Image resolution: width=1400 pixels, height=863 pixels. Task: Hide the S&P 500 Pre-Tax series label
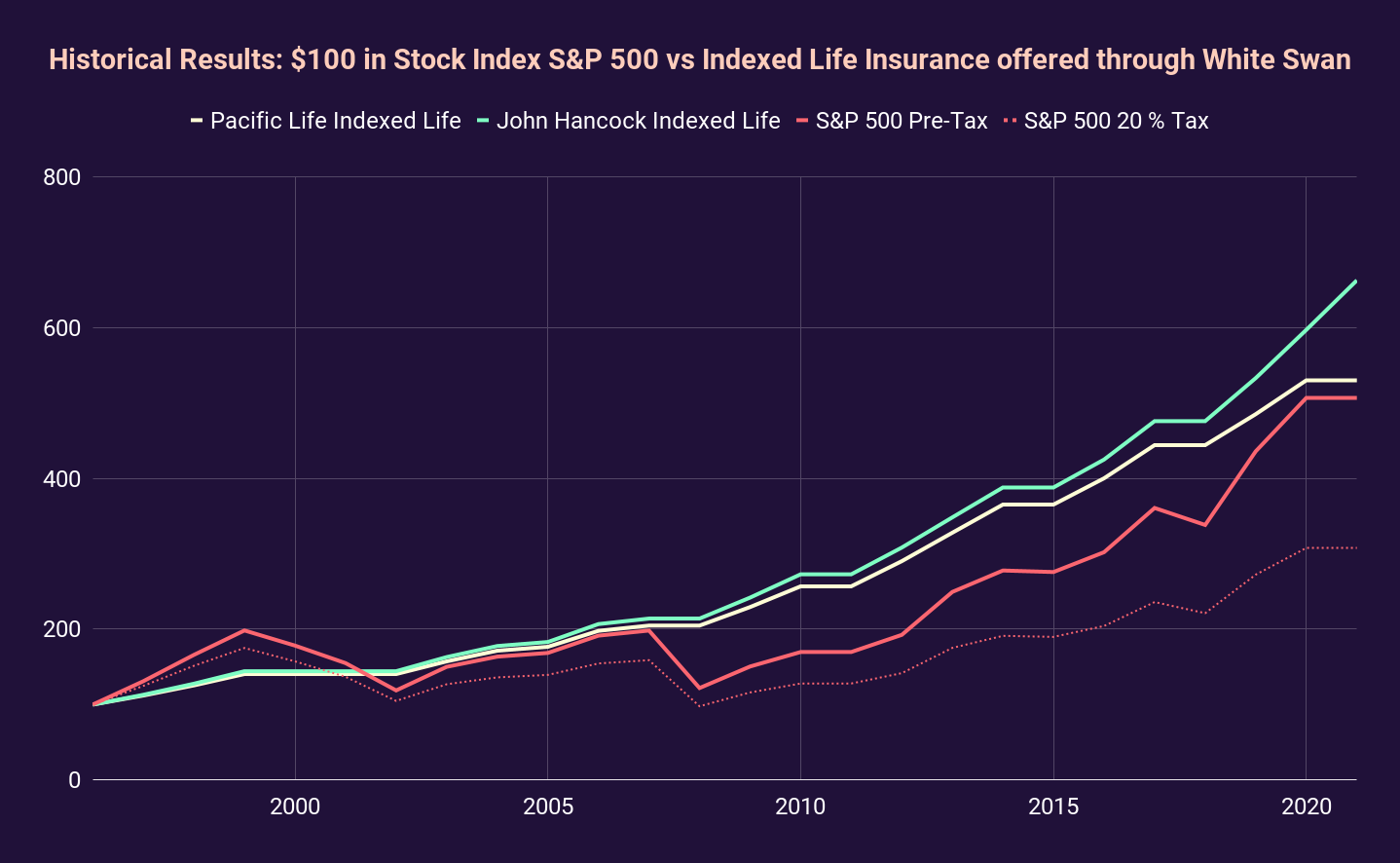click(x=902, y=121)
